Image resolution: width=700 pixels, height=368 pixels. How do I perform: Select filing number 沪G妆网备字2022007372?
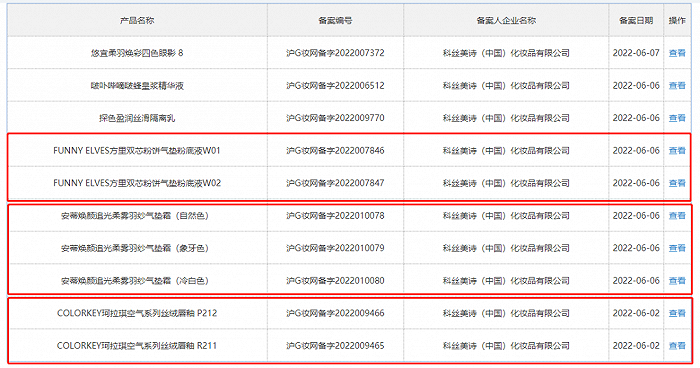click(335, 53)
